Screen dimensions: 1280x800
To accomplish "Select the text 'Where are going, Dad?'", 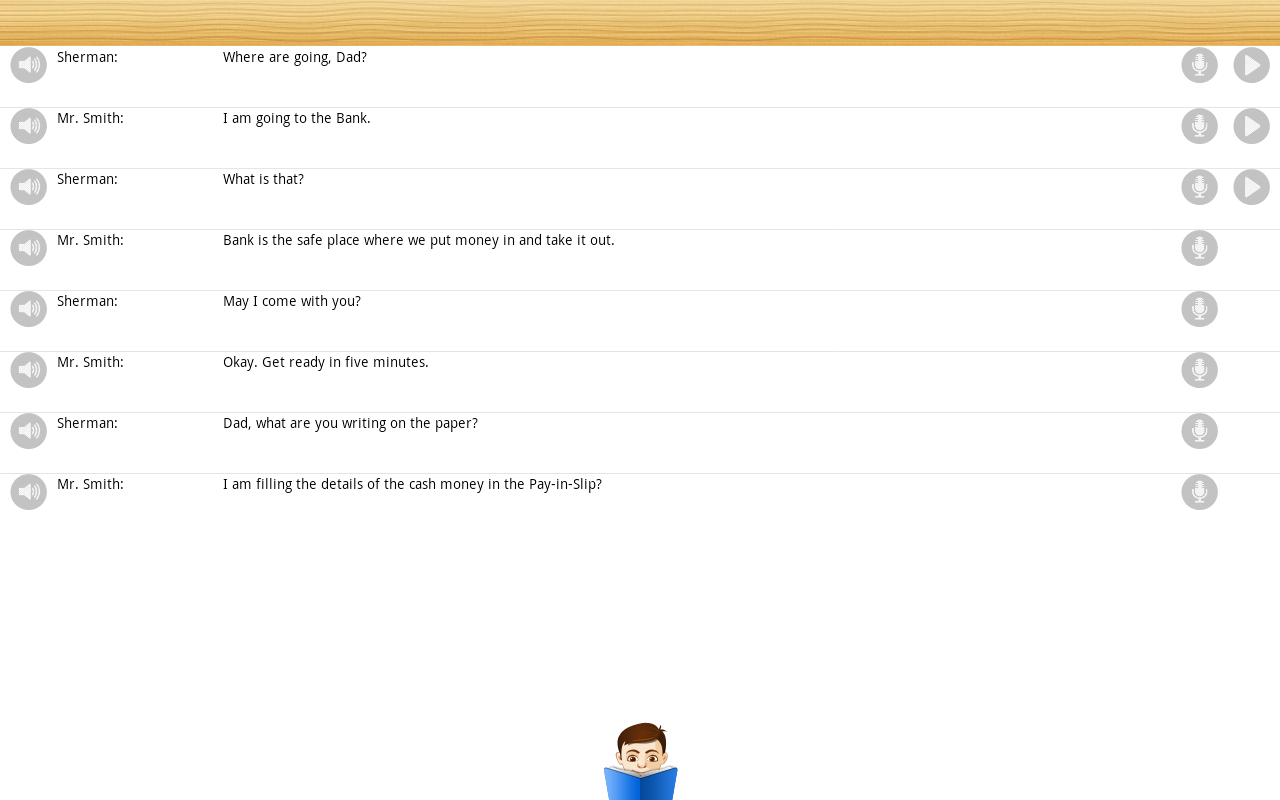I will point(295,58).
